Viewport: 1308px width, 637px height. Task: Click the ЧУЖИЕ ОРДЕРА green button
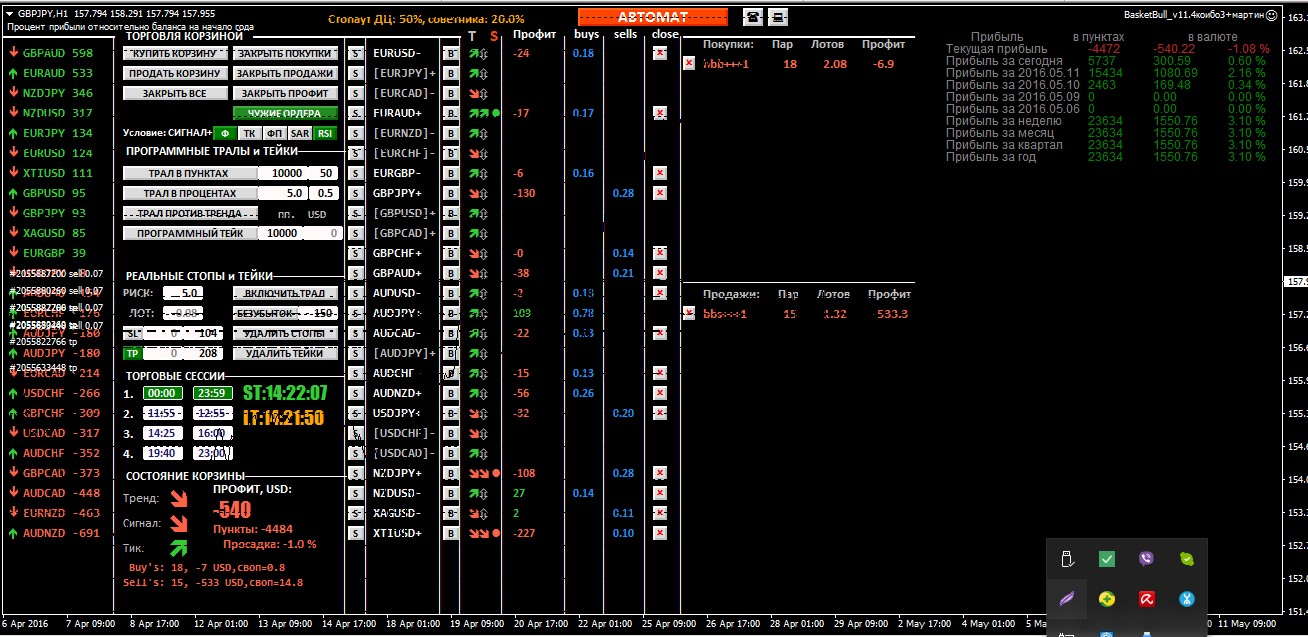[x=285, y=113]
